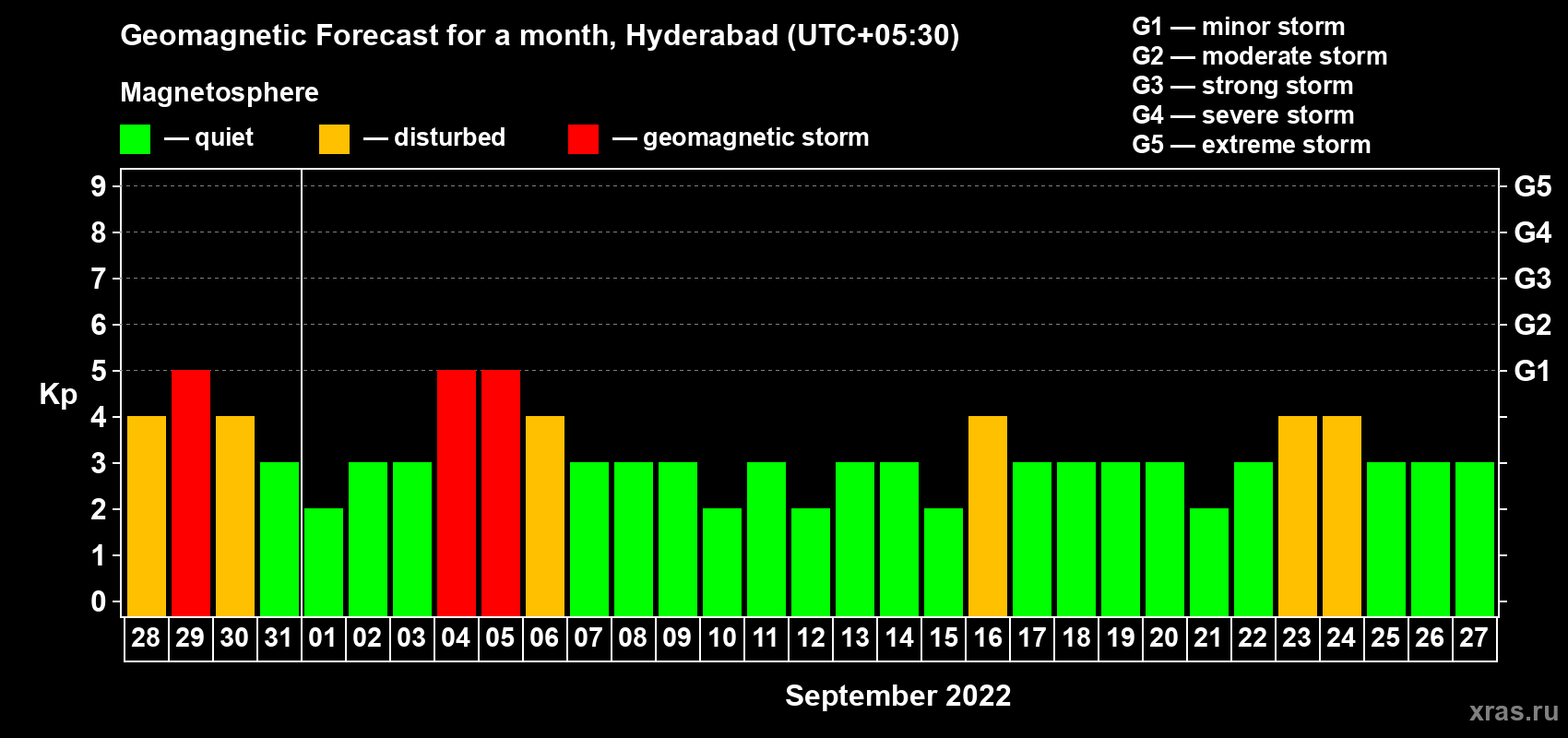
Task: Select the green bar for day 21
Action: 1209,563
